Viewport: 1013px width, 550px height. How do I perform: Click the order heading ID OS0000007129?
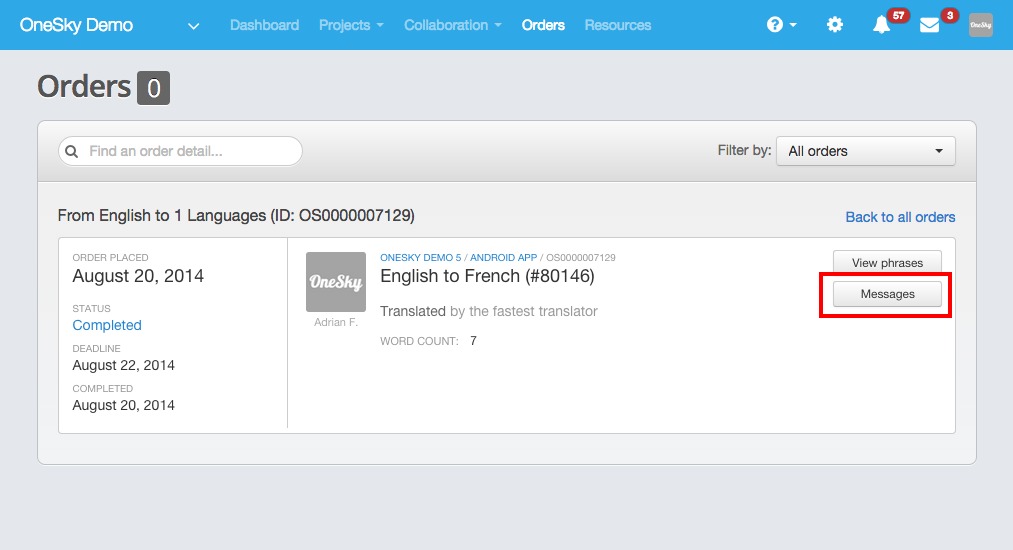236,215
